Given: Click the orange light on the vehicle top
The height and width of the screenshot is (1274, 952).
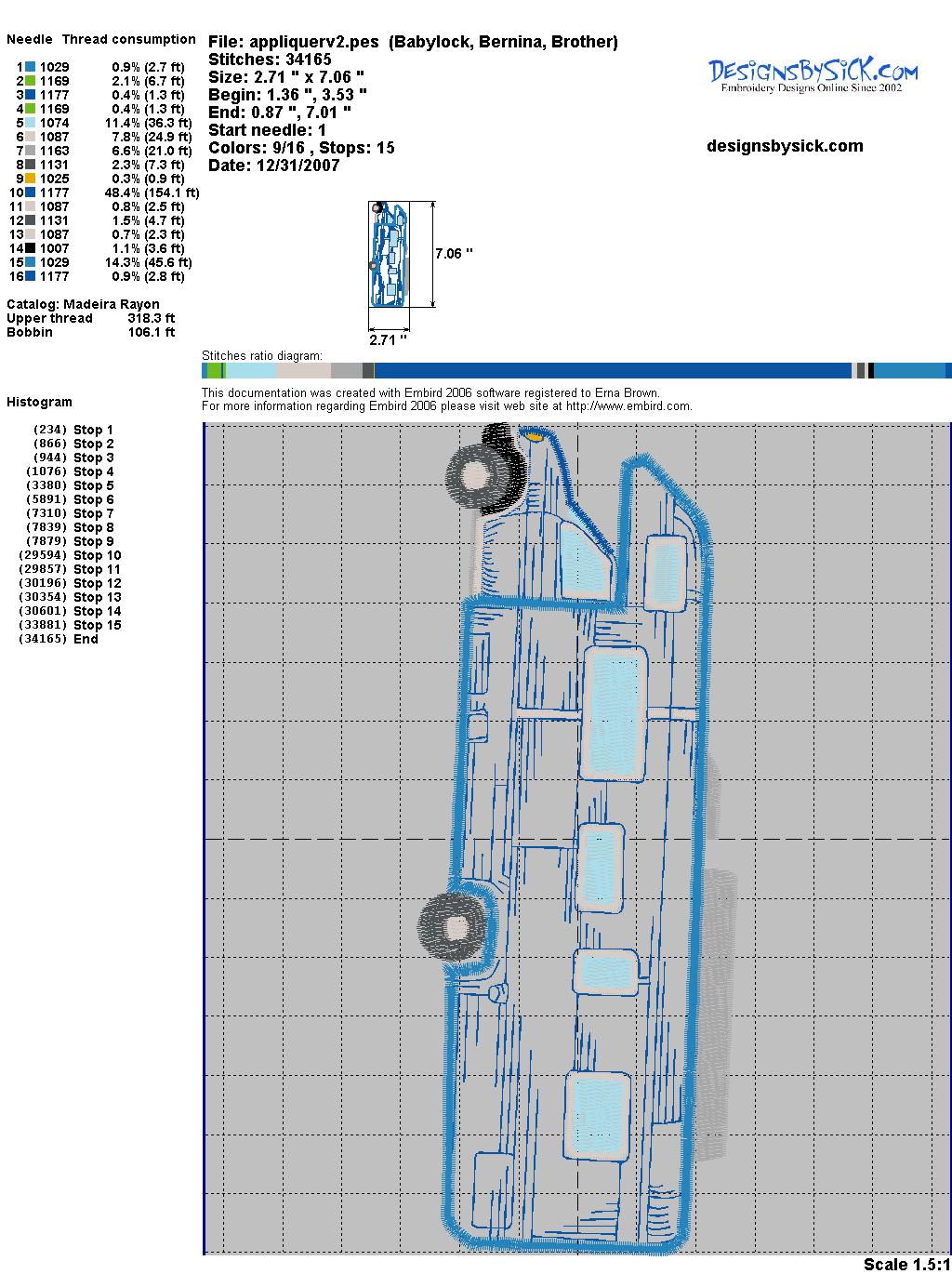Looking at the screenshot, I should tap(534, 433).
